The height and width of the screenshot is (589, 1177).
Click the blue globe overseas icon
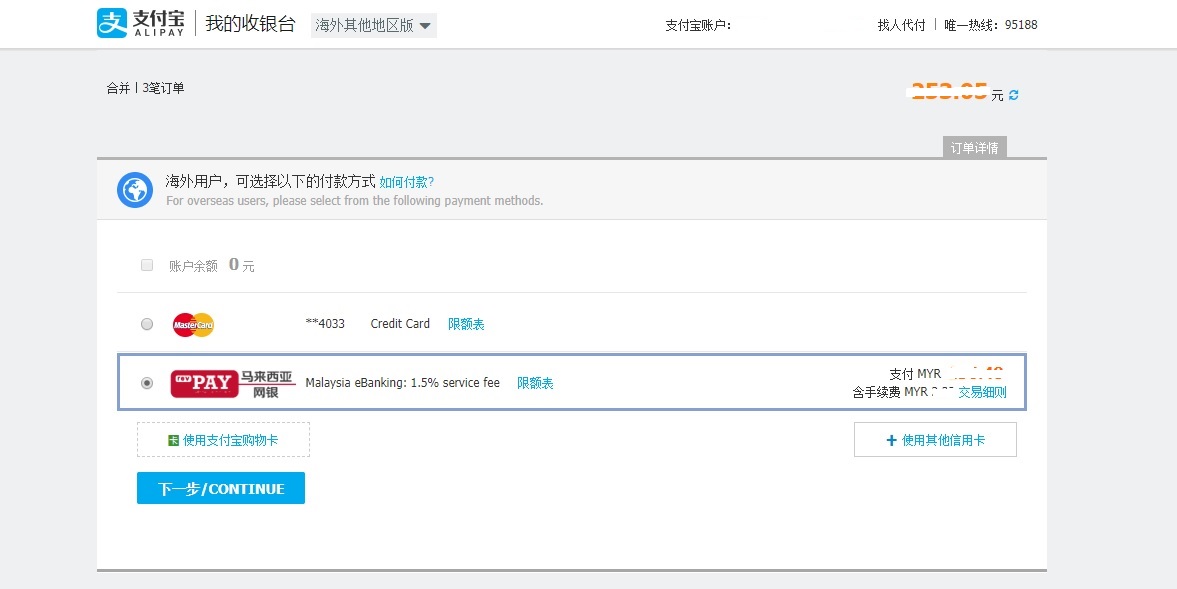click(135, 190)
